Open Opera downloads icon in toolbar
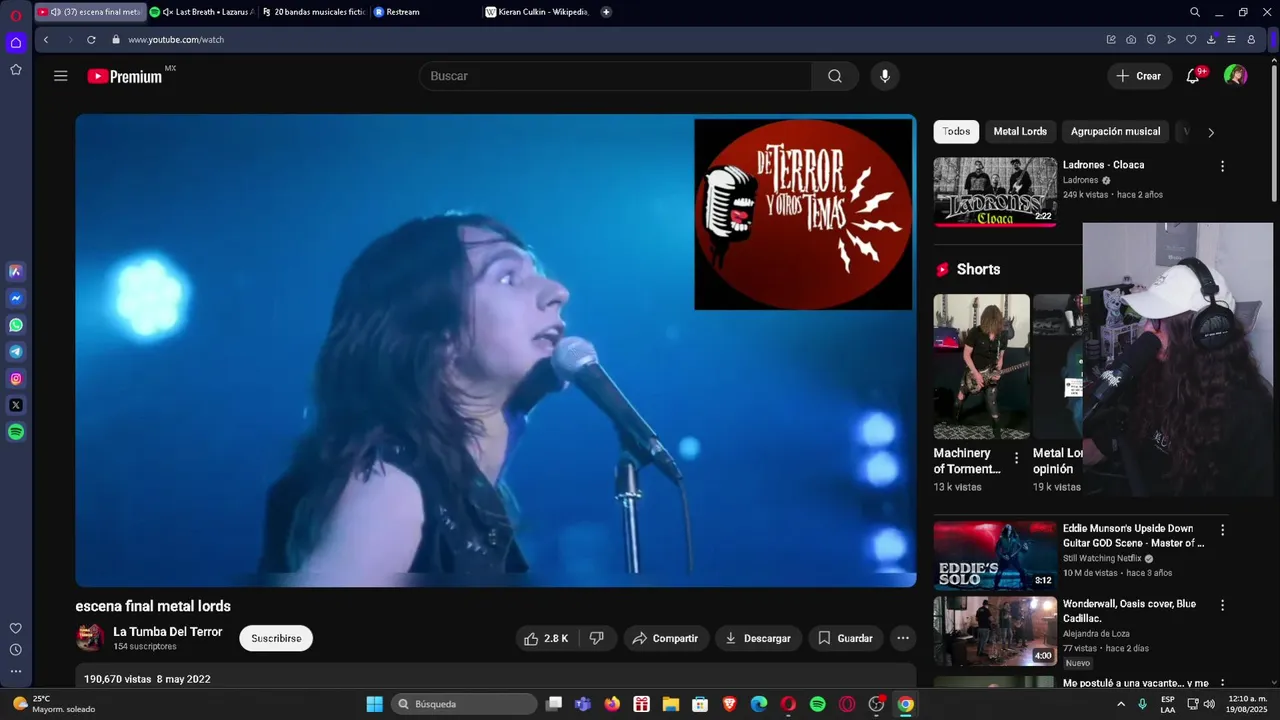The image size is (1280, 720). [x=1211, y=40]
